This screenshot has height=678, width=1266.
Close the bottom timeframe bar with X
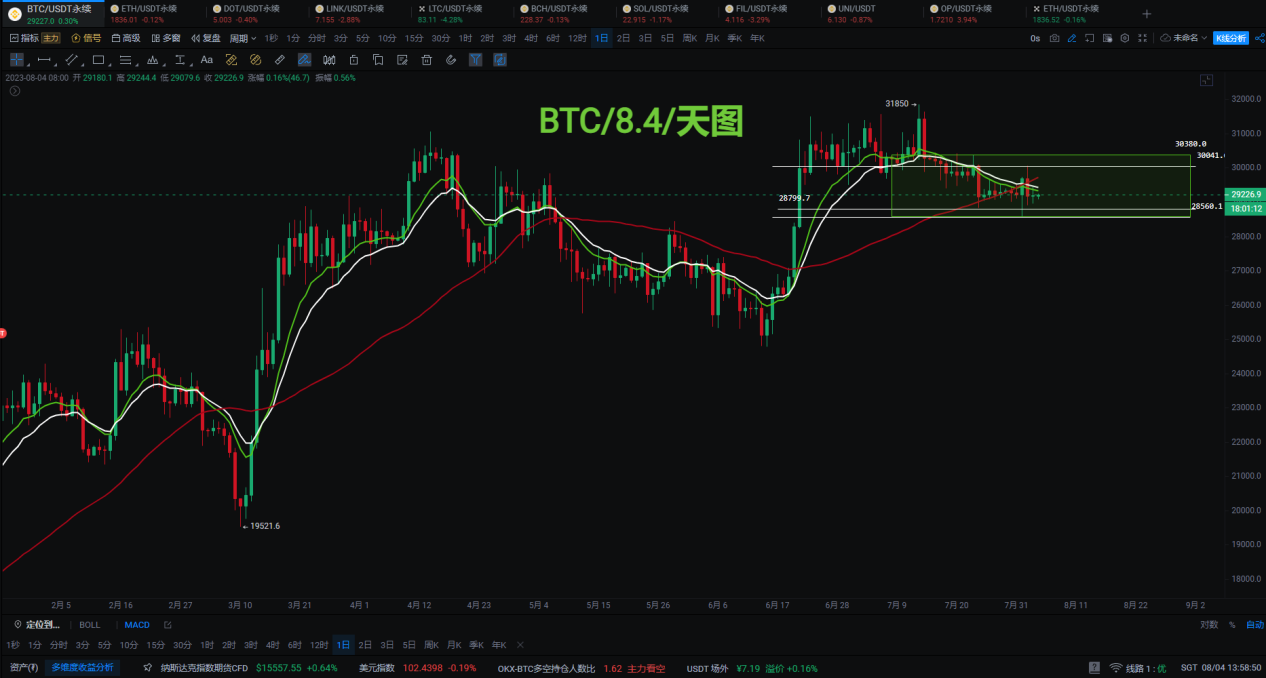tap(520, 645)
